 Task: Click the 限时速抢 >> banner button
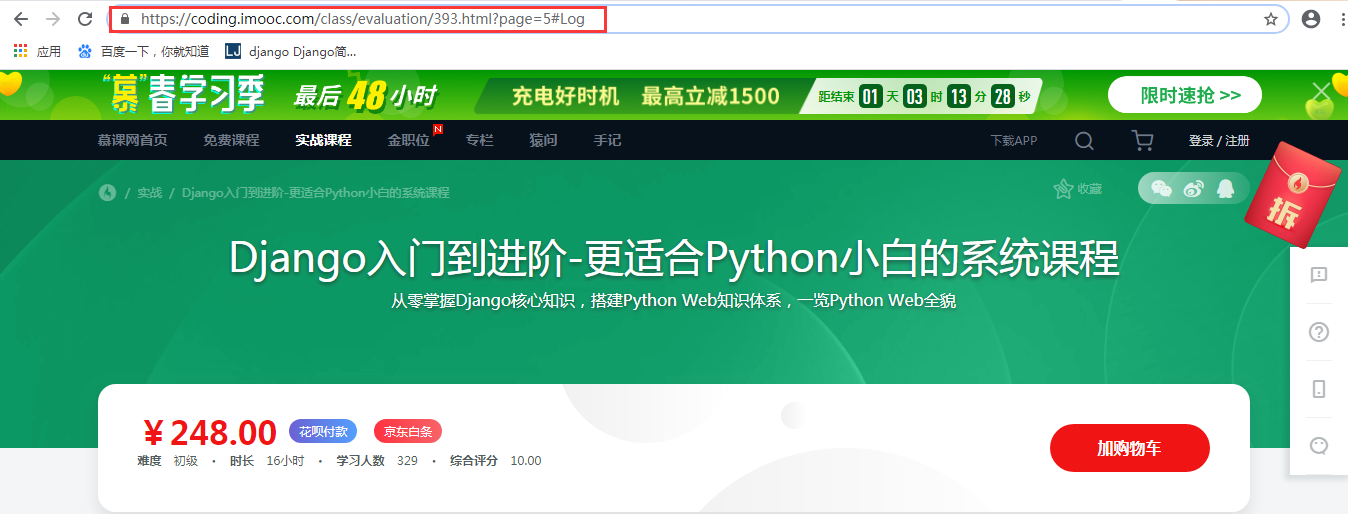tap(1185, 95)
